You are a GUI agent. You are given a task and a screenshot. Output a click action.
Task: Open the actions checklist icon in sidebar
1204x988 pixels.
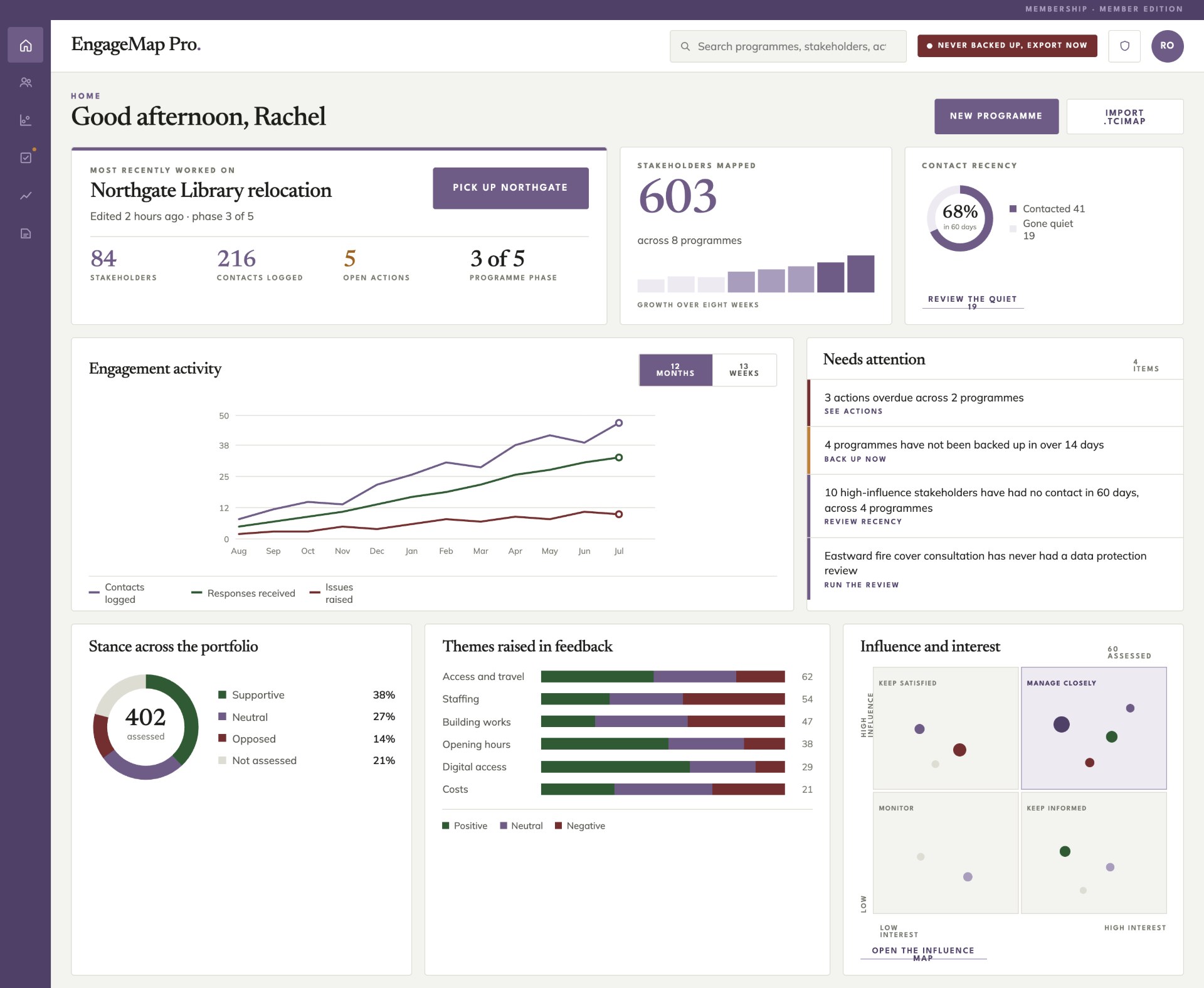26,157
